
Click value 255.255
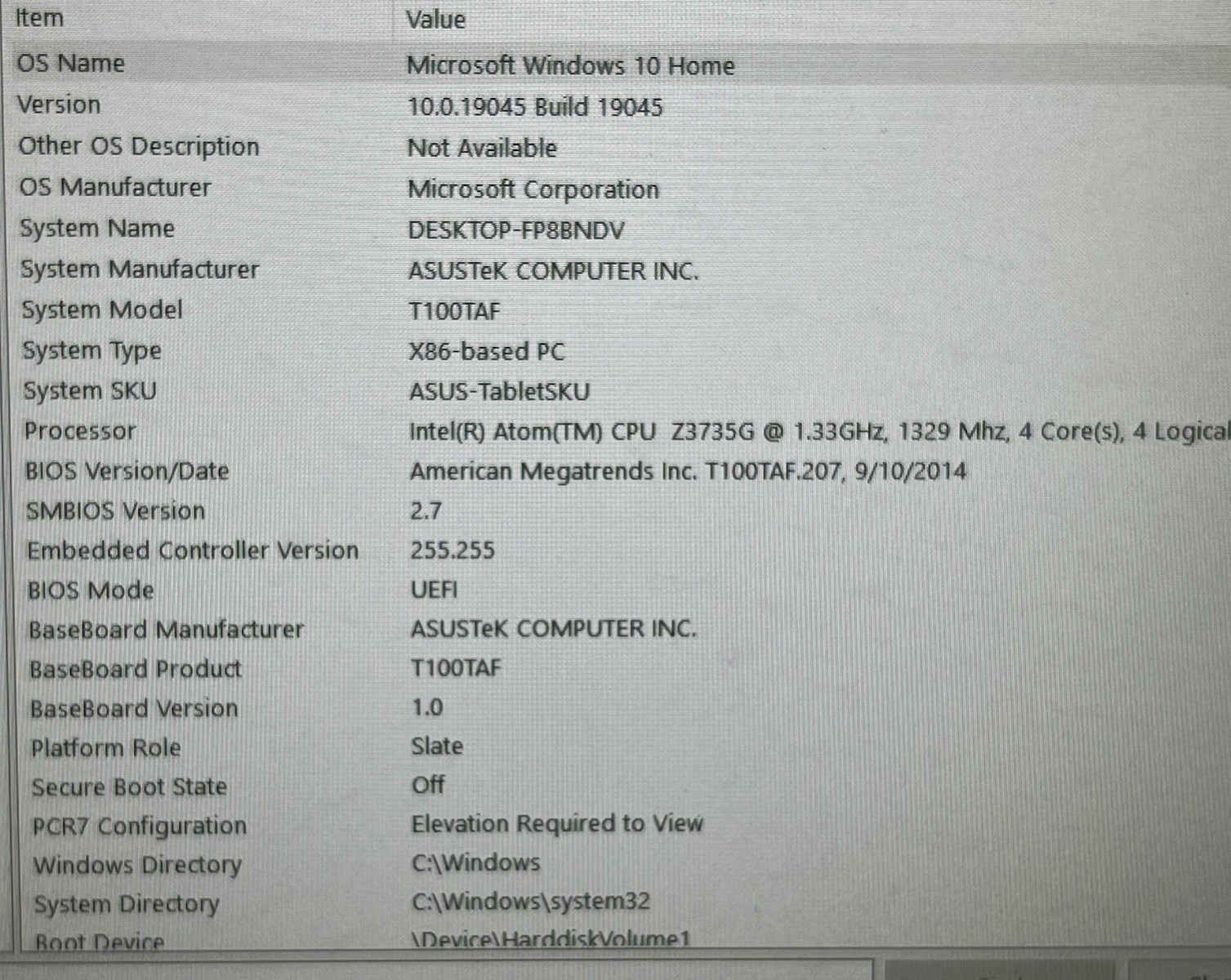tap(453, 550)
